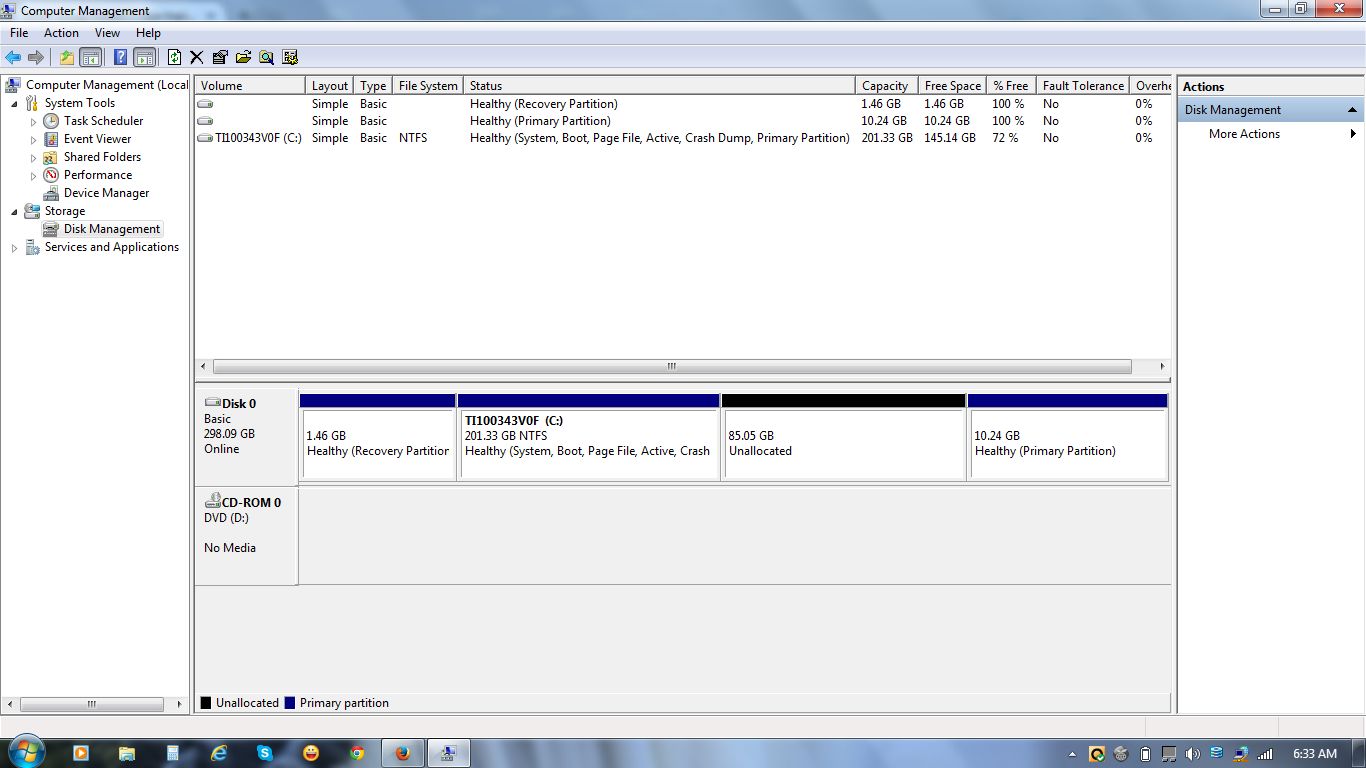This screenshot has height=768, width=1366.
Task: Open the Action menu
Action: pos(61,33)
